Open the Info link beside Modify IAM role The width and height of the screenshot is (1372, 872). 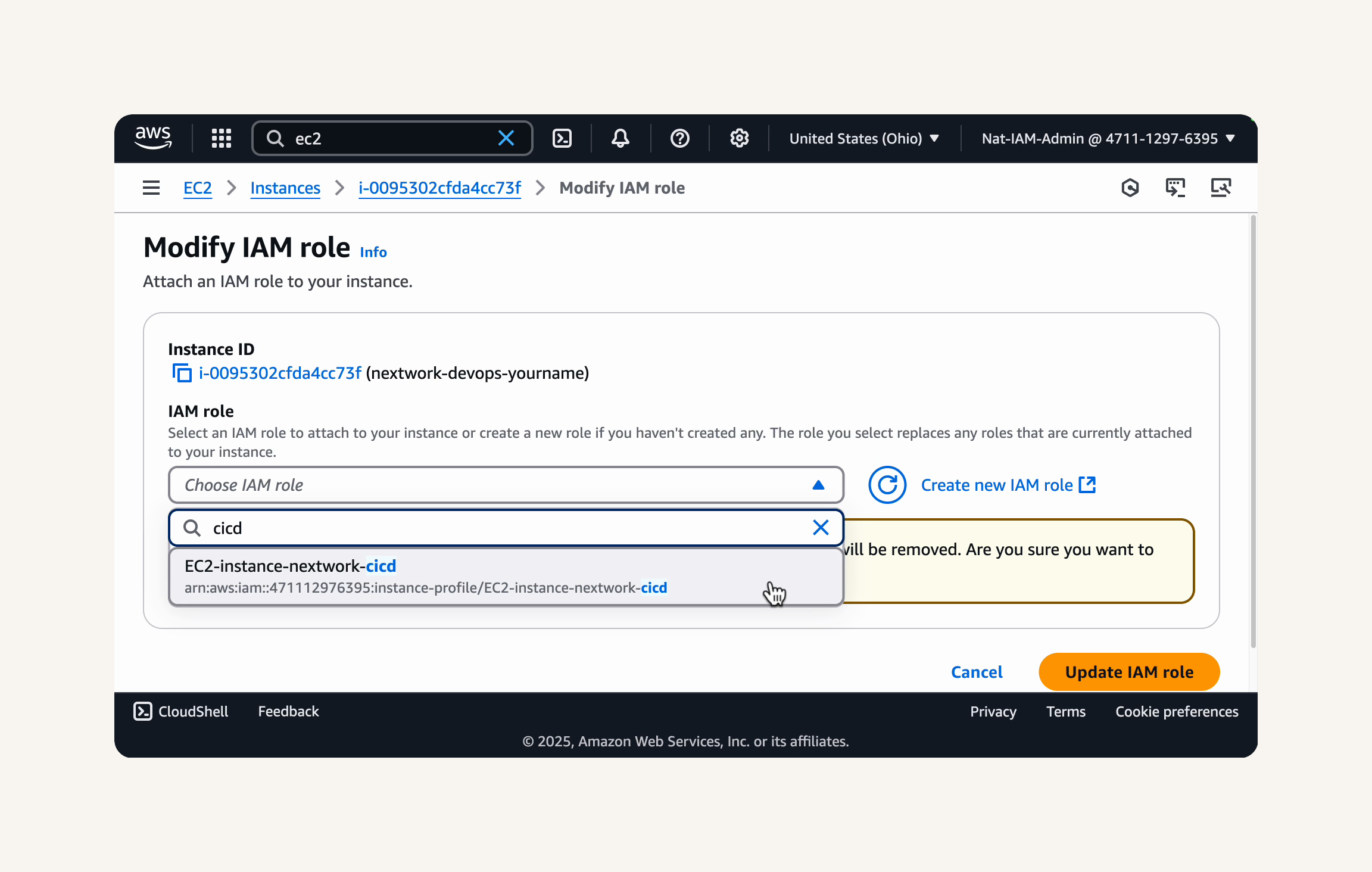(373, 252)
